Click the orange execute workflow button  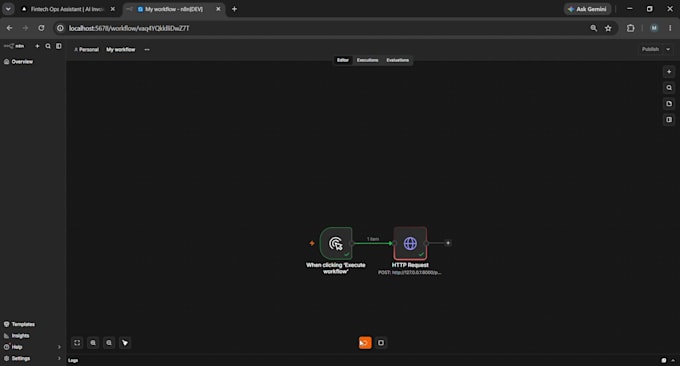(365, 343)
